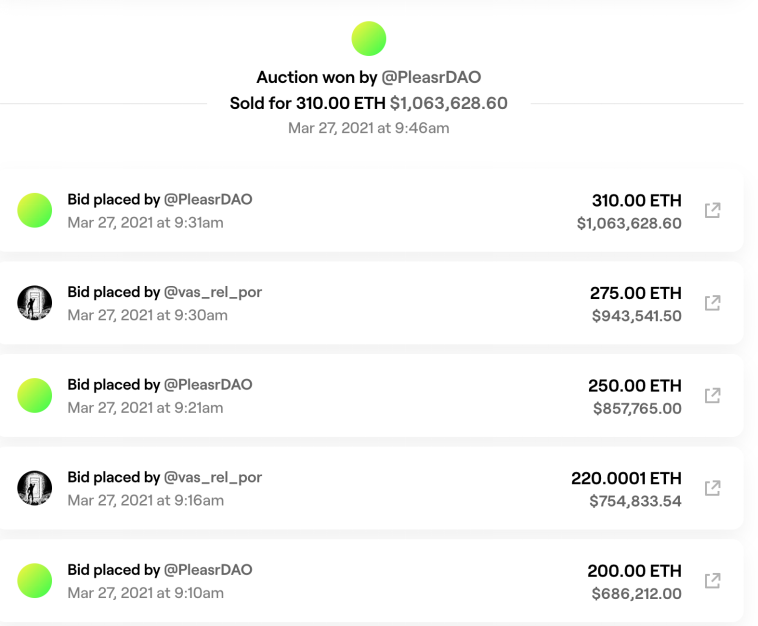Open external link for 310.00 ETH bid
The width and height of the screenshot is (758, 626).
(x=713, y=211)
